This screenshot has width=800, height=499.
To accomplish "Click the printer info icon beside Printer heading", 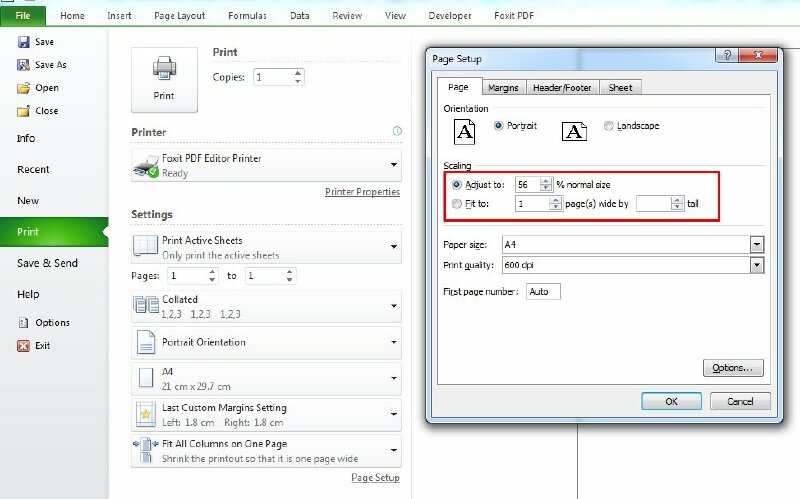I will click(397, 131).
